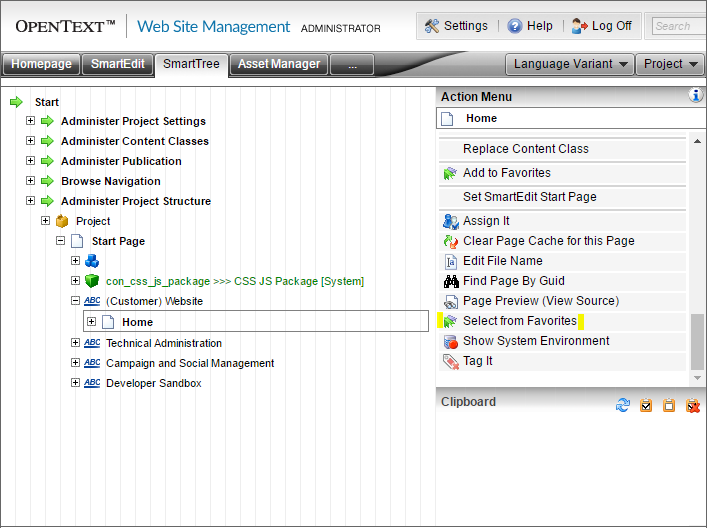Open the Project dropdown menu

(x=670, y=64)
